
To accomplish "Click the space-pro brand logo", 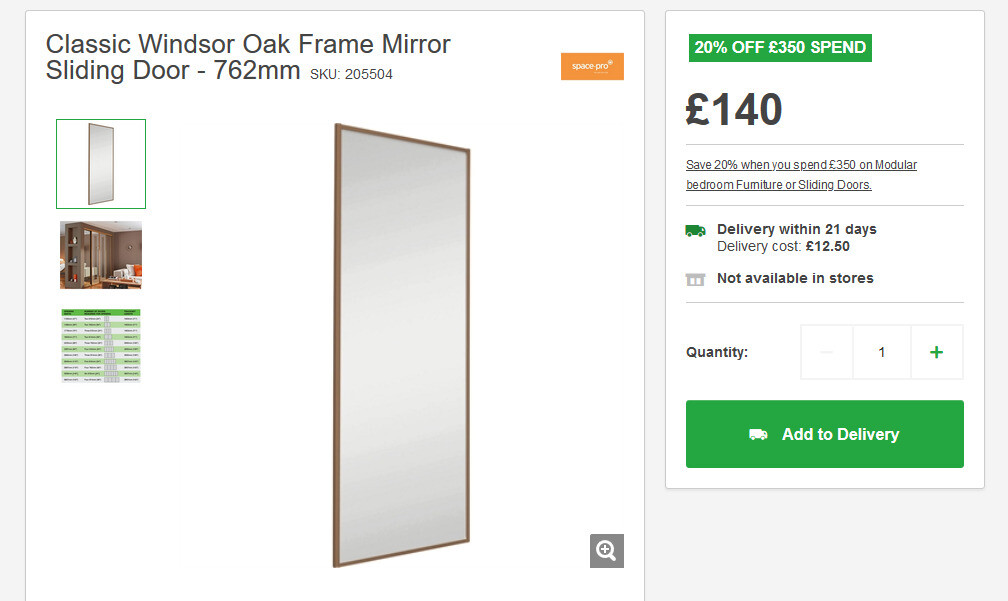I will (x=592, y=67).
